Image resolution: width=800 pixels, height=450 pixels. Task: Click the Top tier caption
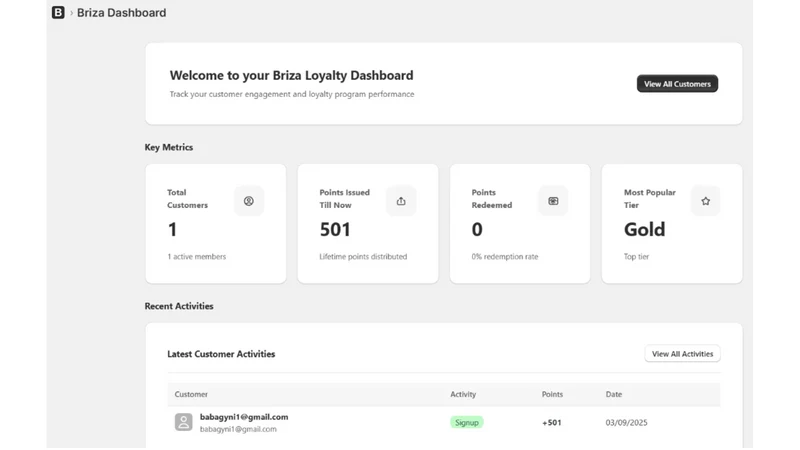pos(636,257)
